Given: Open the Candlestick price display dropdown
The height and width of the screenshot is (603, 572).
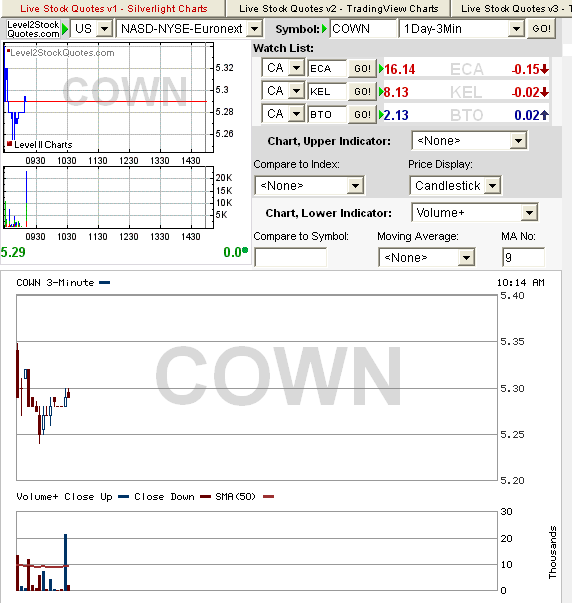Looking at the screenshot, I should (455, 186).
